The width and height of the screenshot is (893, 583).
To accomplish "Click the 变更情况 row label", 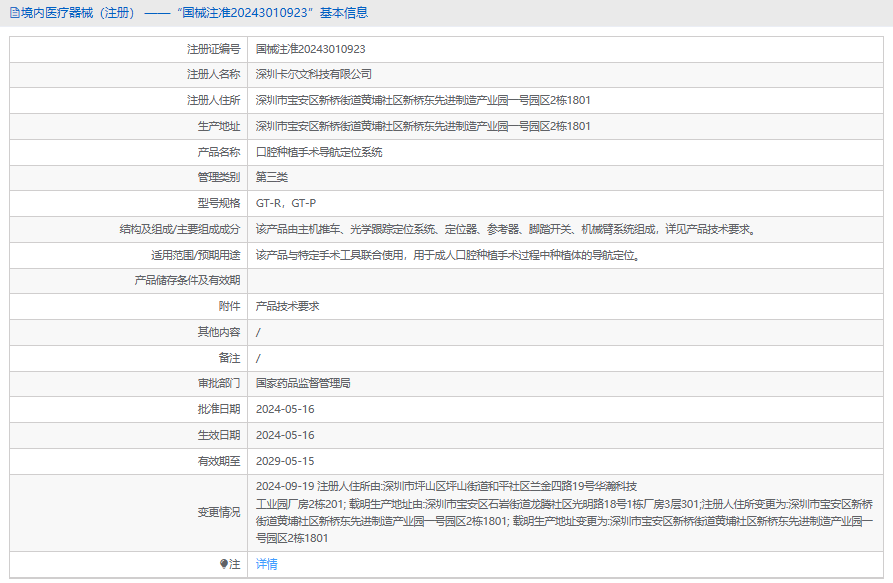I will [219, 512].
